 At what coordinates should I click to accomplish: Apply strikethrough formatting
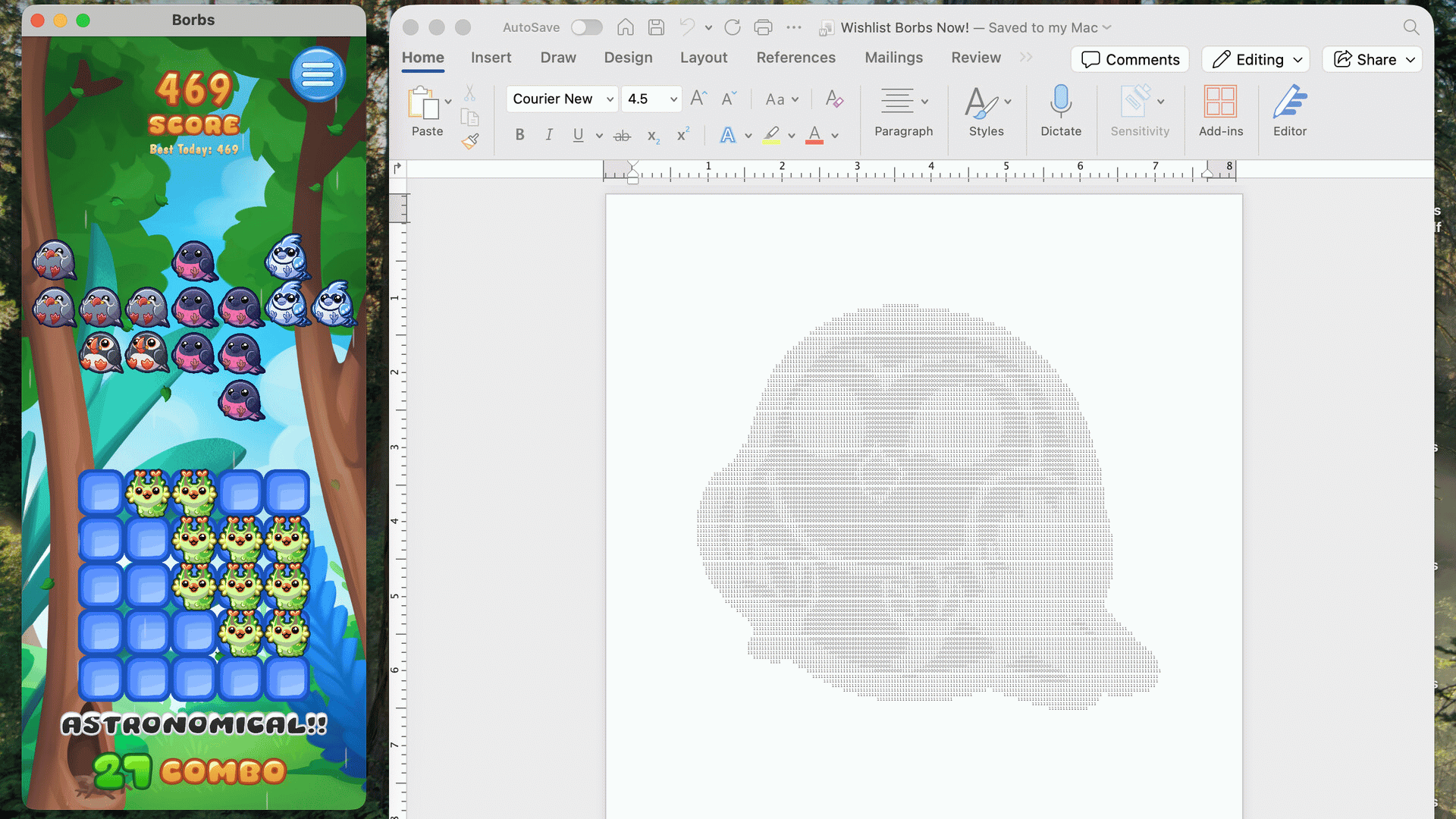622,136
